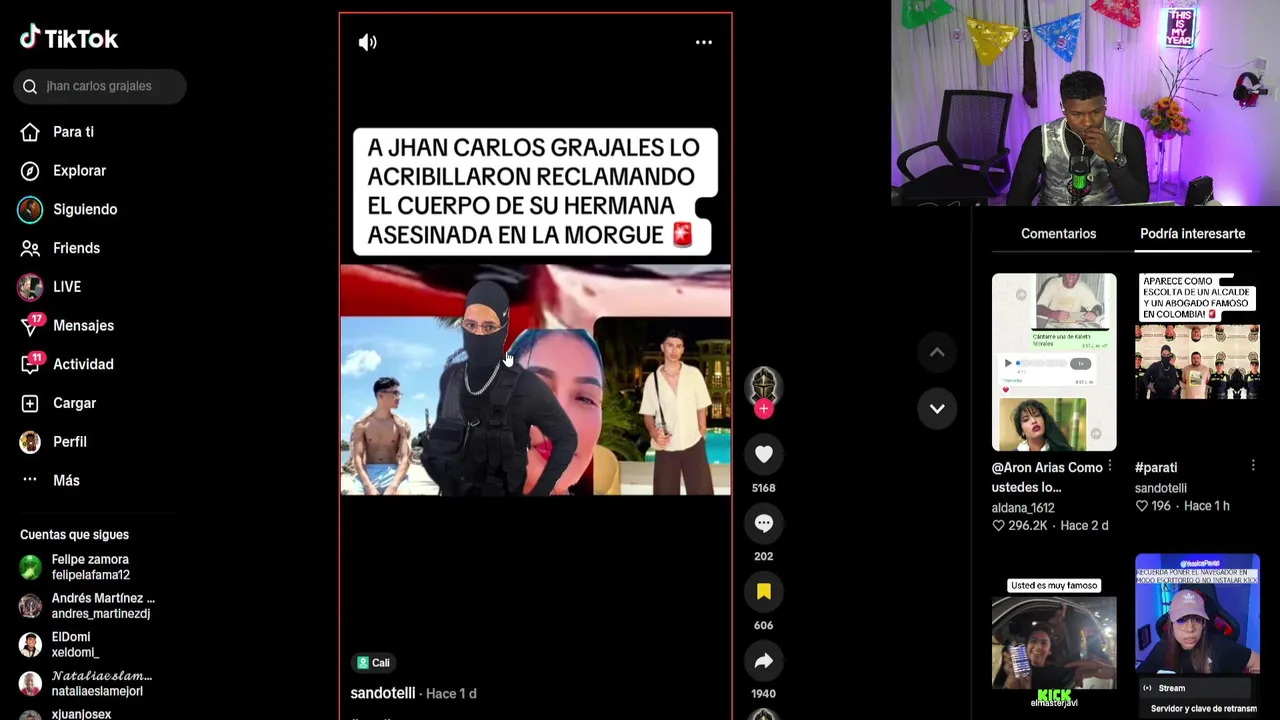Viewport: 1280px width, 720px height.
Task: Go to previous video up arrow
Action: point(937,352)
